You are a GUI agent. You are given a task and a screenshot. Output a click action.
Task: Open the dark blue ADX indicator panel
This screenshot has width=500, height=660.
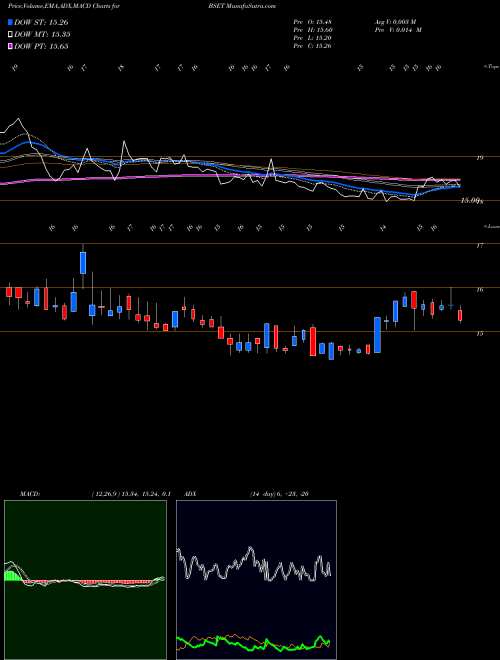(256, 580)
